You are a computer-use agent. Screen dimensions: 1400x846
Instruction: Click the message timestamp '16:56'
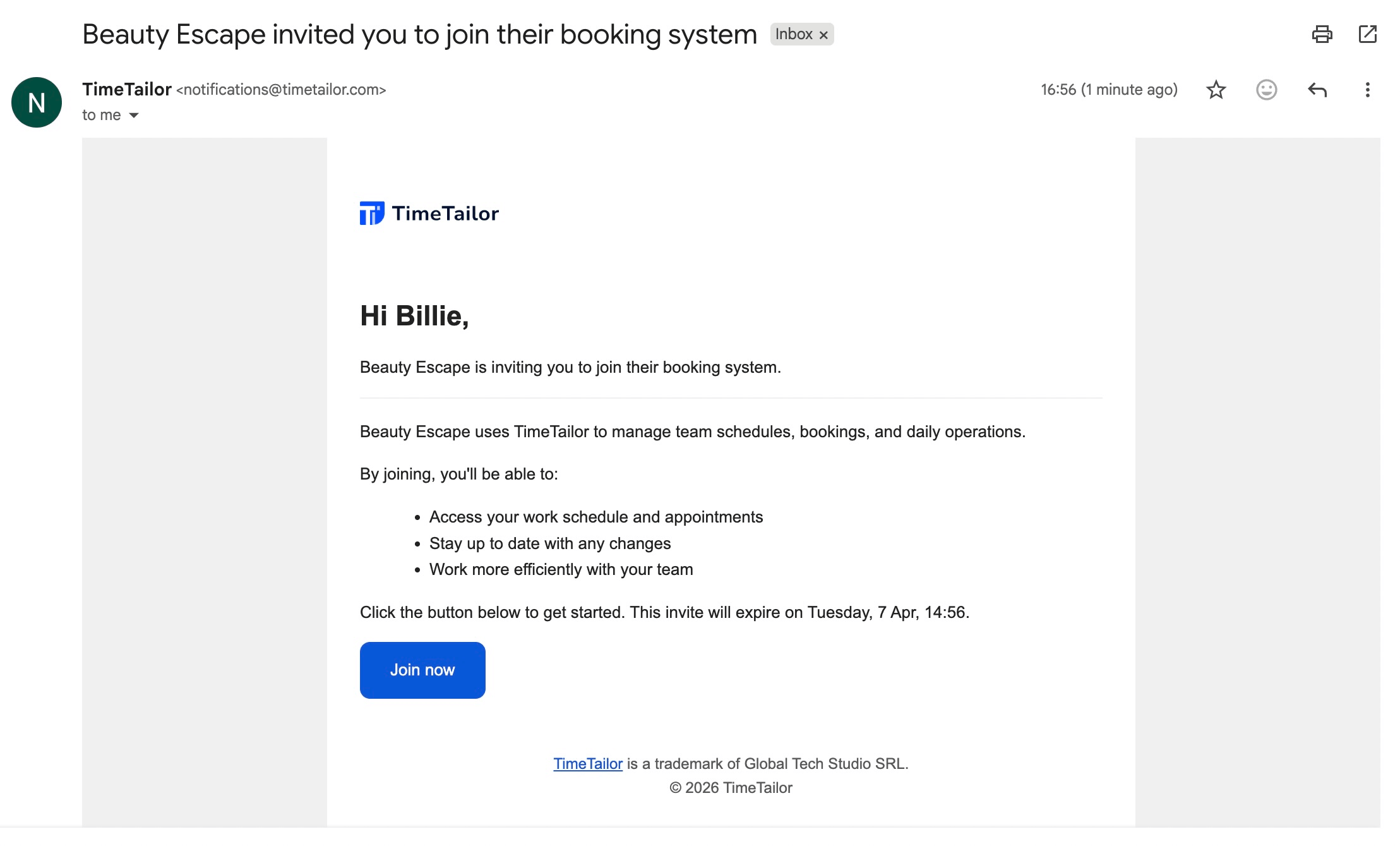coord(1058,90)
